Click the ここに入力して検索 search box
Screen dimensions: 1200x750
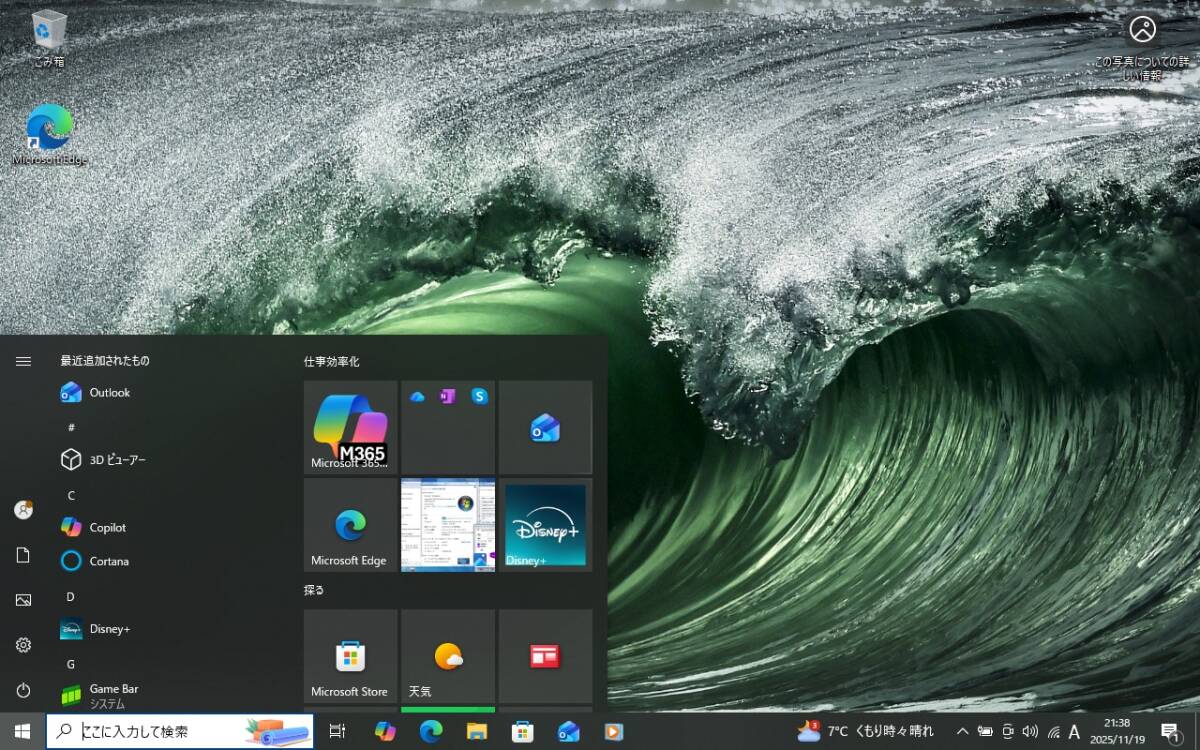click(180, 731)
